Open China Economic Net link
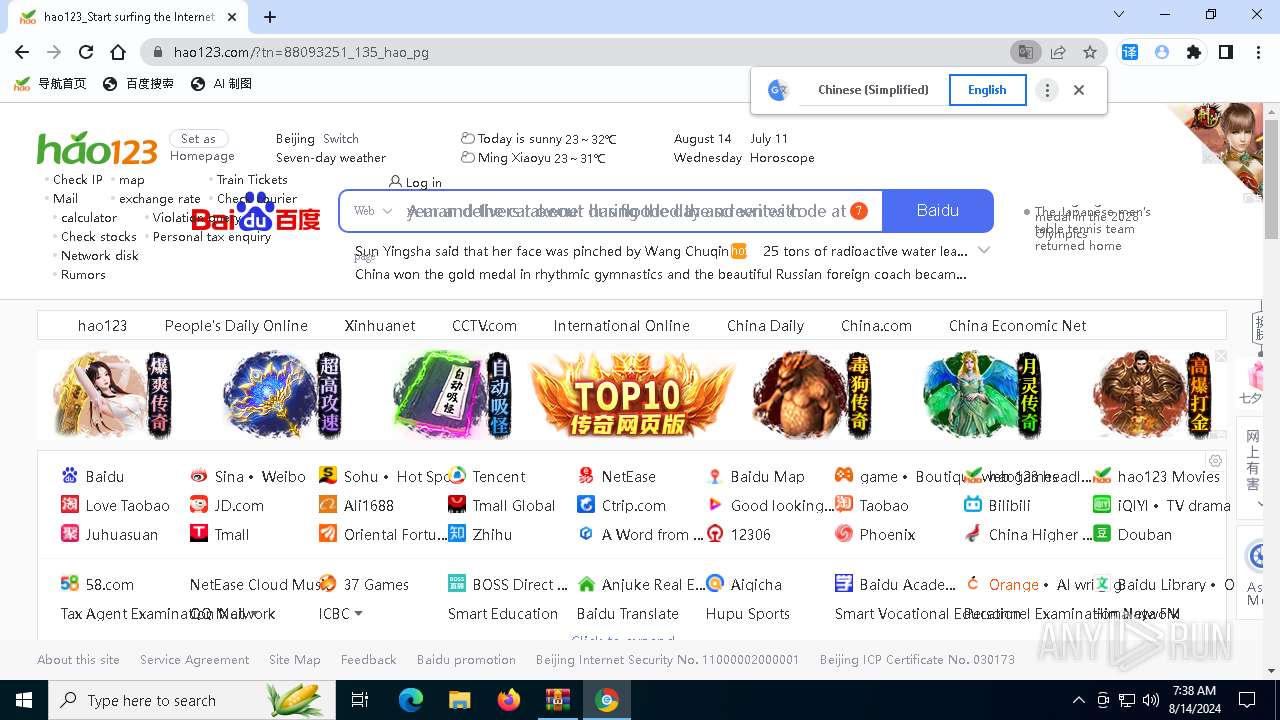The width and height of the screenshot is (1280, 720). [1017, 326]
